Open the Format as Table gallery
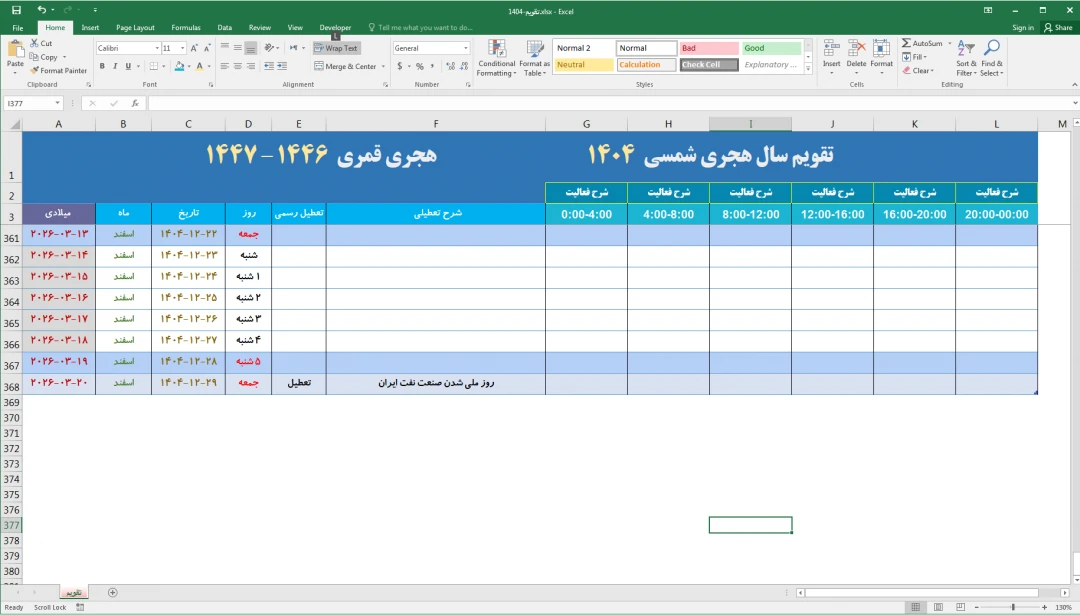 click(x=534, y=58)
